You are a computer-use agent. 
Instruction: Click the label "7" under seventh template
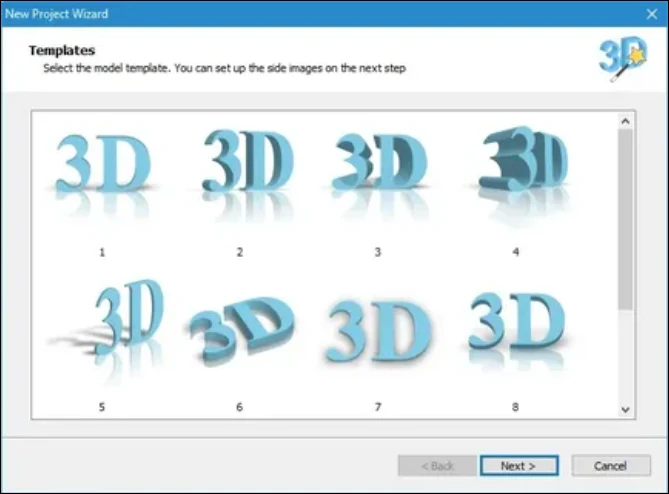(378, 407)
